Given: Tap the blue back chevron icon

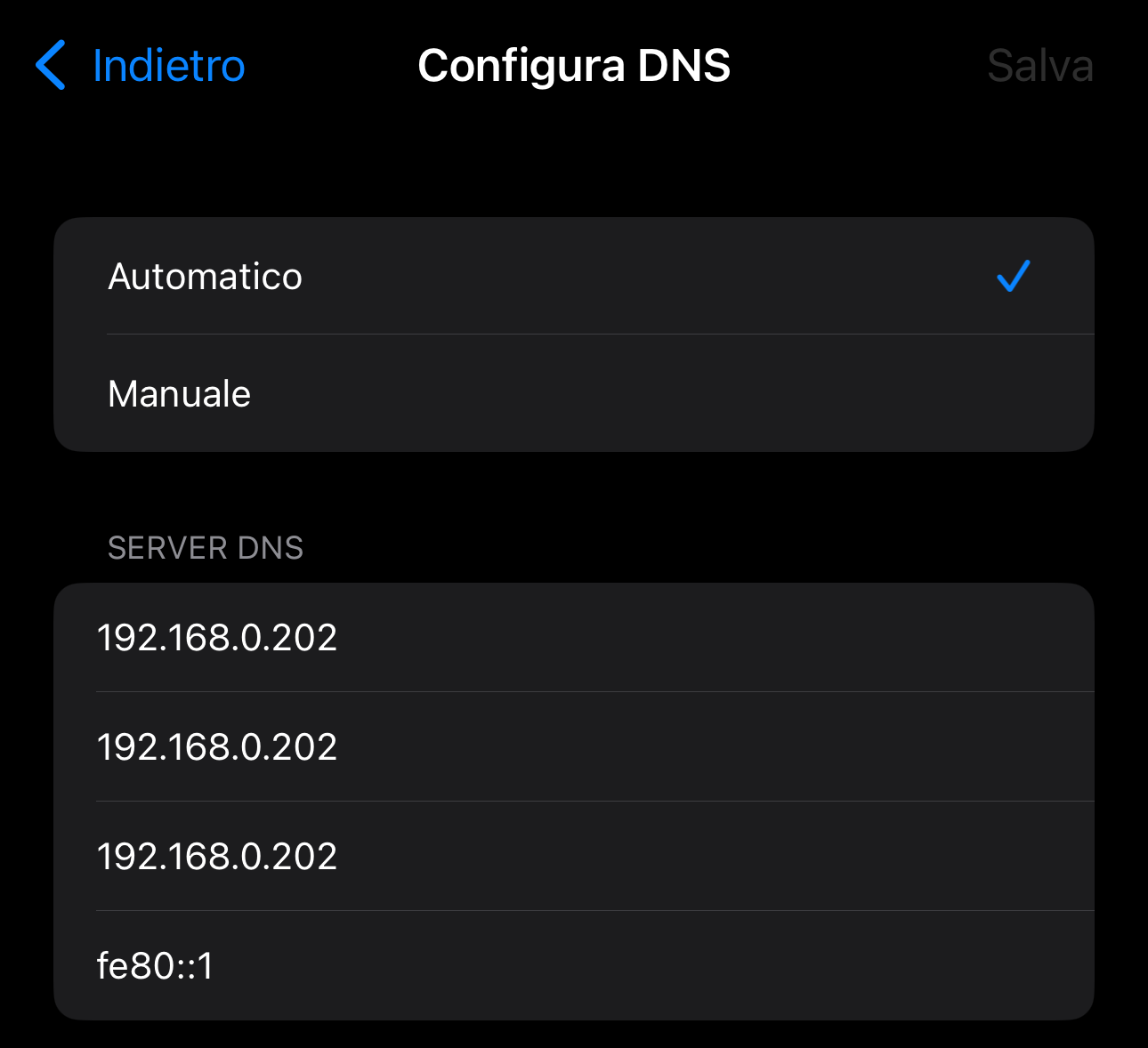Looking at the screenshot, I should (x=51, y=66).
